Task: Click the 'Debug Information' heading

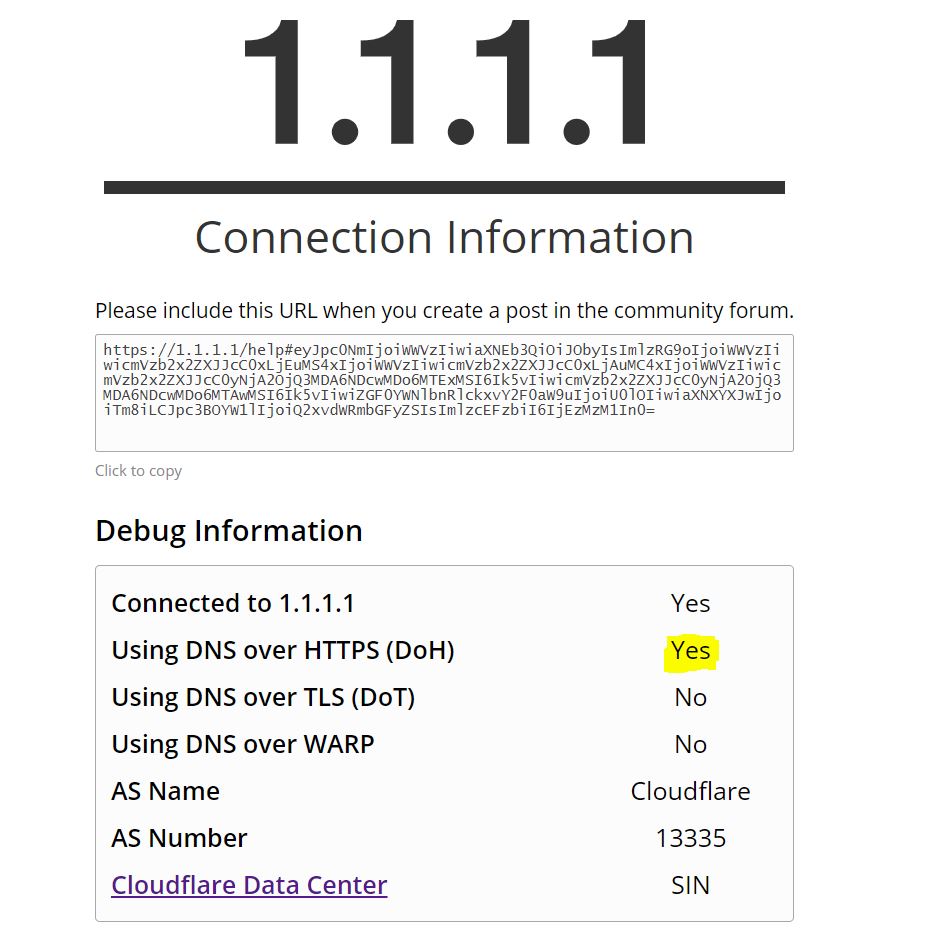Action: (x=228, y=531)
